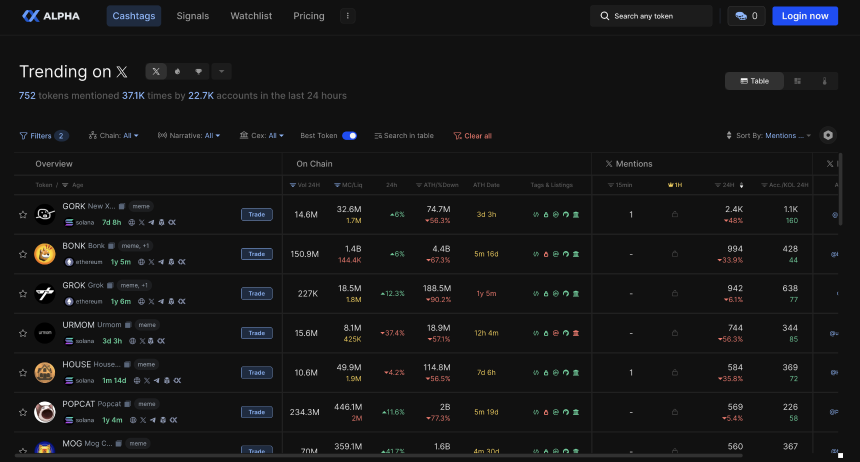This screenshot has height=462, width=860.
Task: Open the Watchlist tab
Action: tap(251, 16)
